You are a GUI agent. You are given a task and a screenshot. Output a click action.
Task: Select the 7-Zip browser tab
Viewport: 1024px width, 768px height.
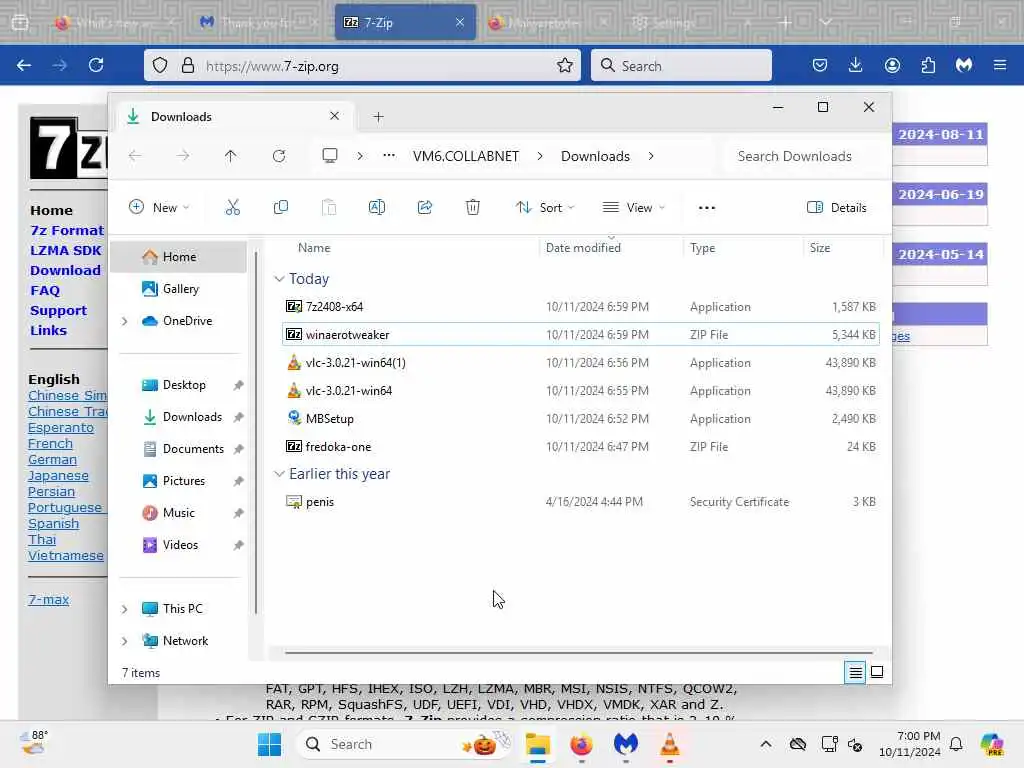tap(405, 22)
